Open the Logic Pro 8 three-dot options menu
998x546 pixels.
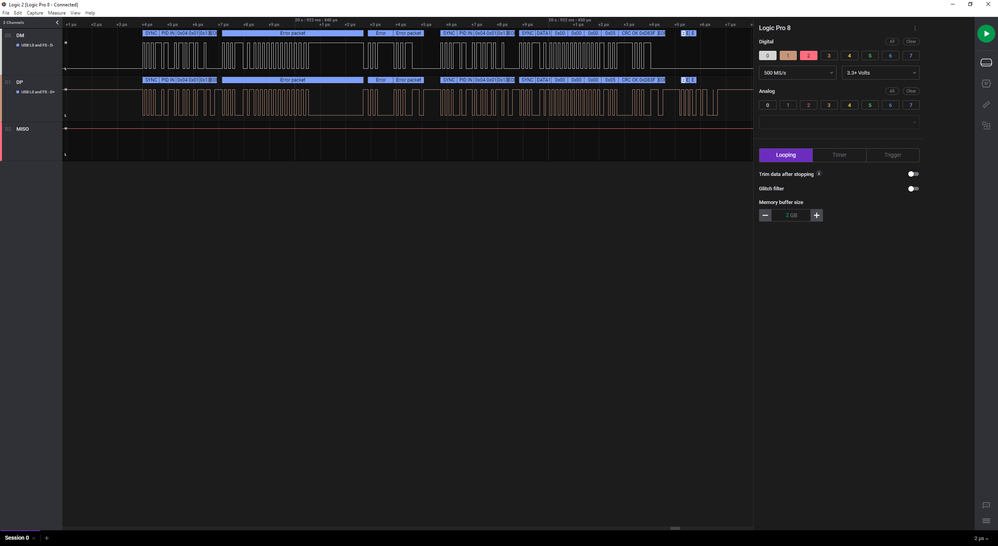915,28
